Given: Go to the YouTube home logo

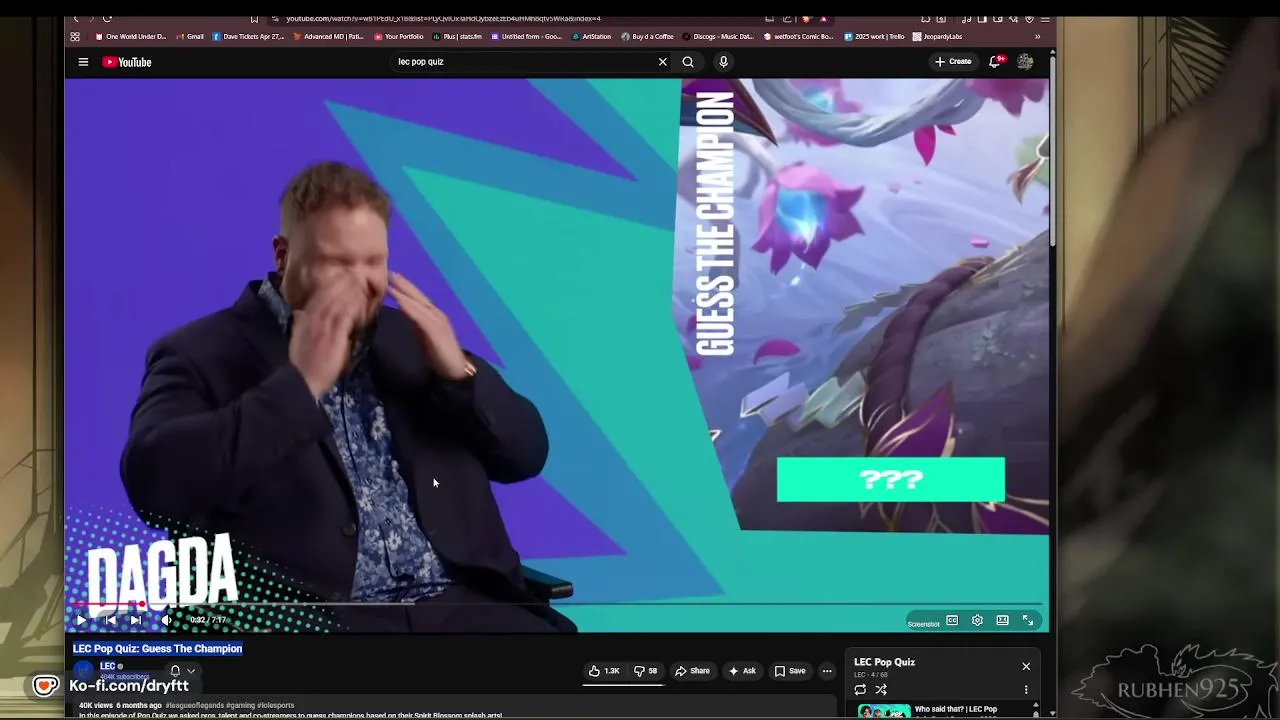Looking at the screenshot, I should pyautogui.click(x=127, y=62).
